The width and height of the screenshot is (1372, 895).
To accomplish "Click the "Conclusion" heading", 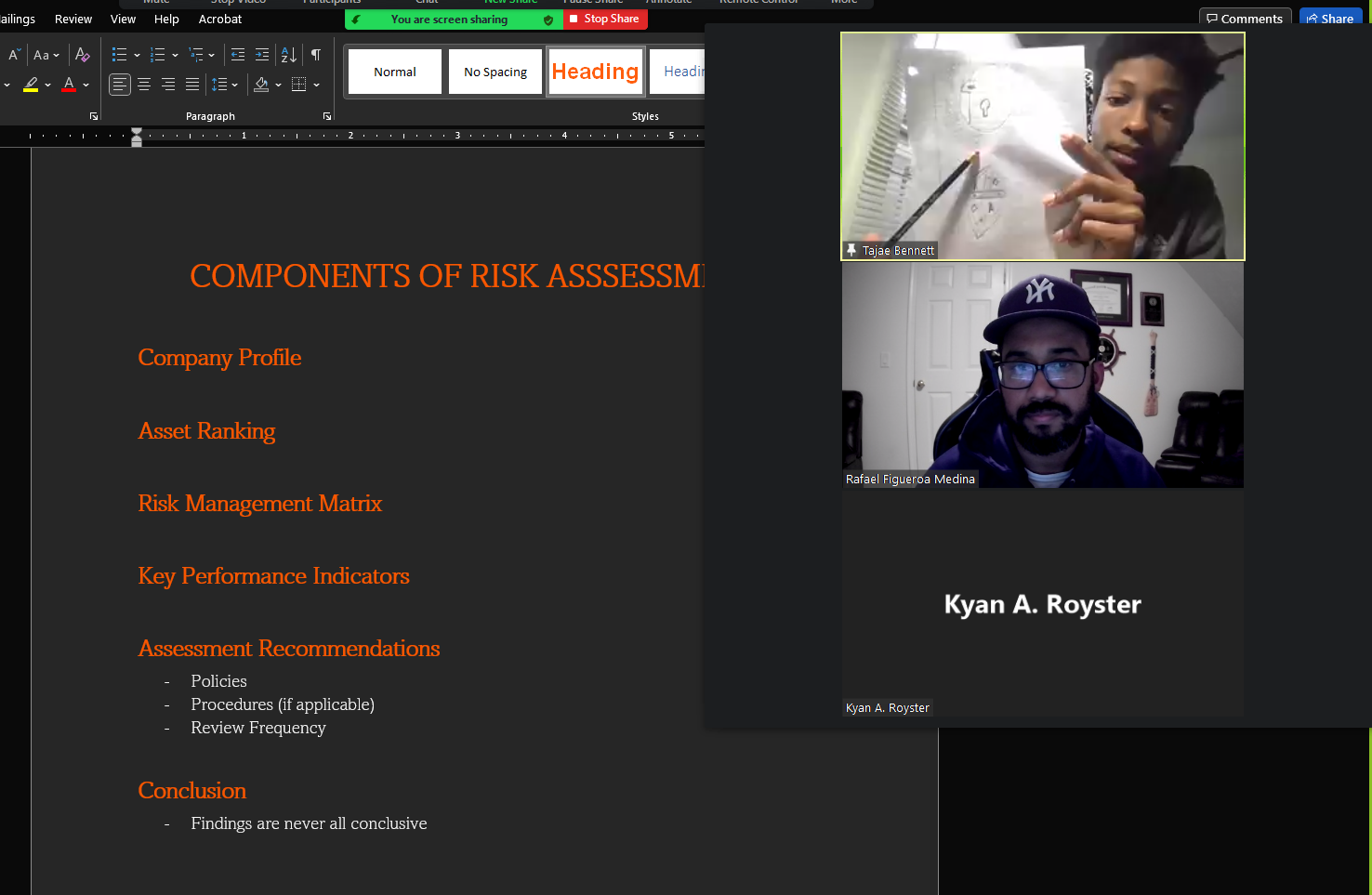I will [191, 791].
